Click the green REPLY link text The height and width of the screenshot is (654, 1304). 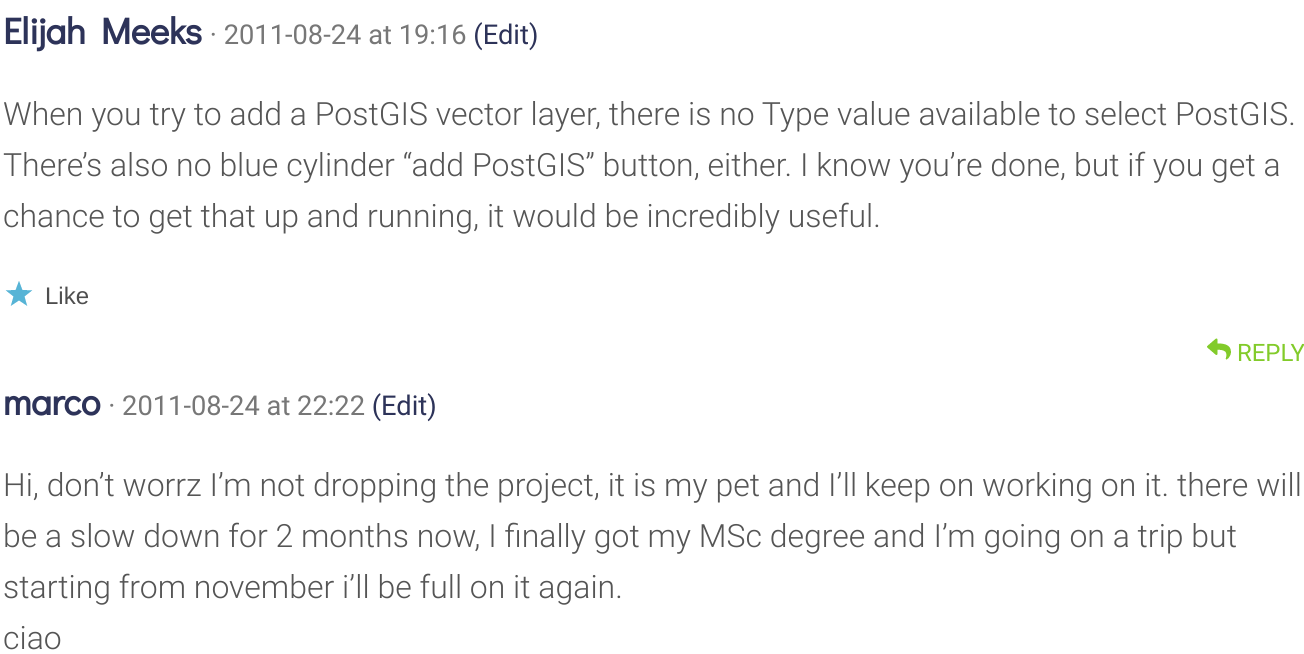pos(1270,353)
